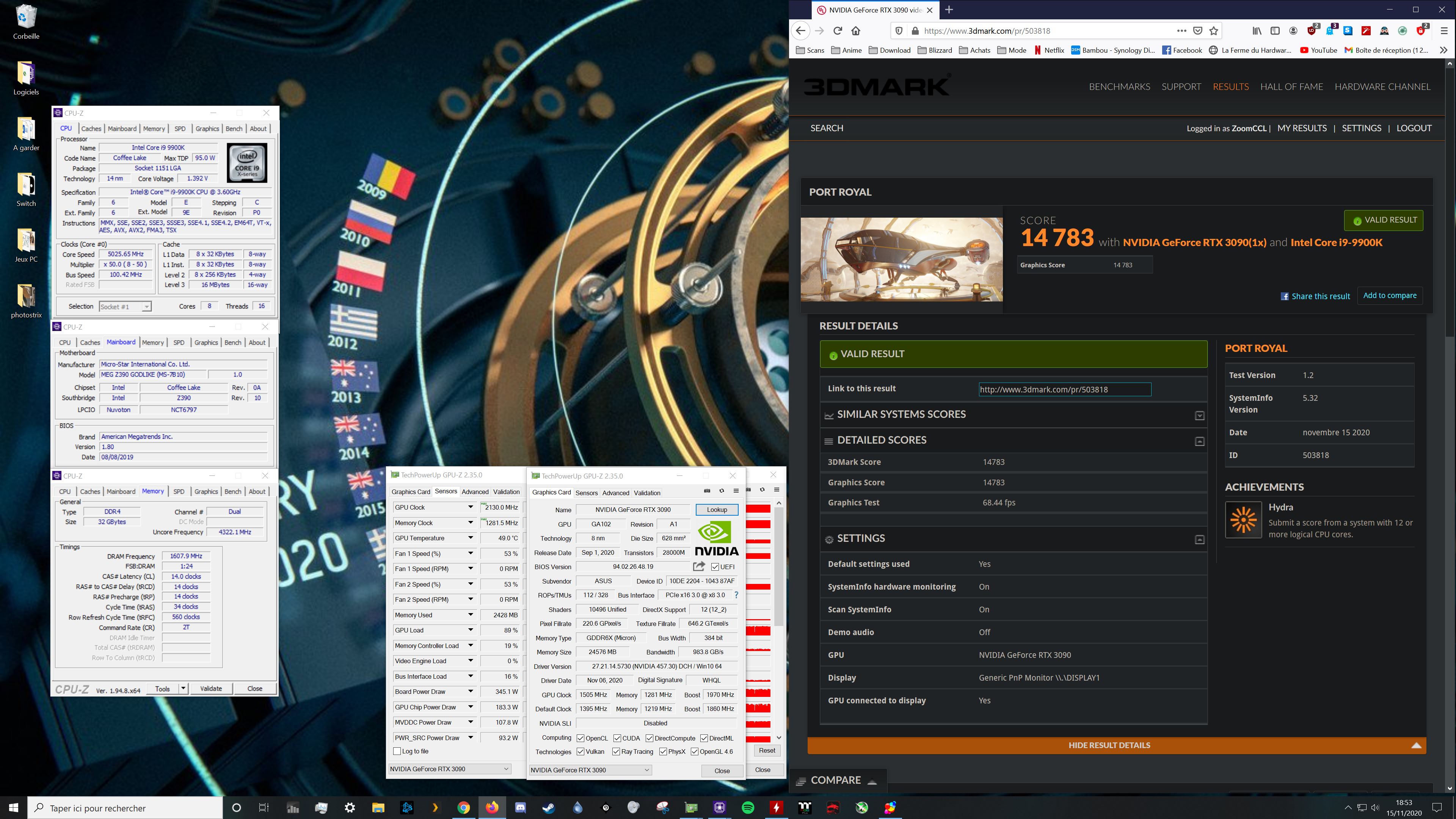Go to the Firefox home page icon
Viewport: 1456px width, 819px height.
(x=856, y=30)
